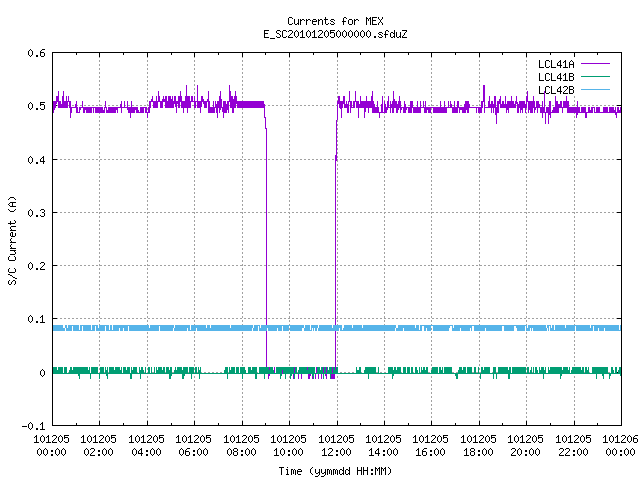Click the x-axis tick 101205 18:00
This screenshot has height=480, width=640.
(x=478, y=446)
